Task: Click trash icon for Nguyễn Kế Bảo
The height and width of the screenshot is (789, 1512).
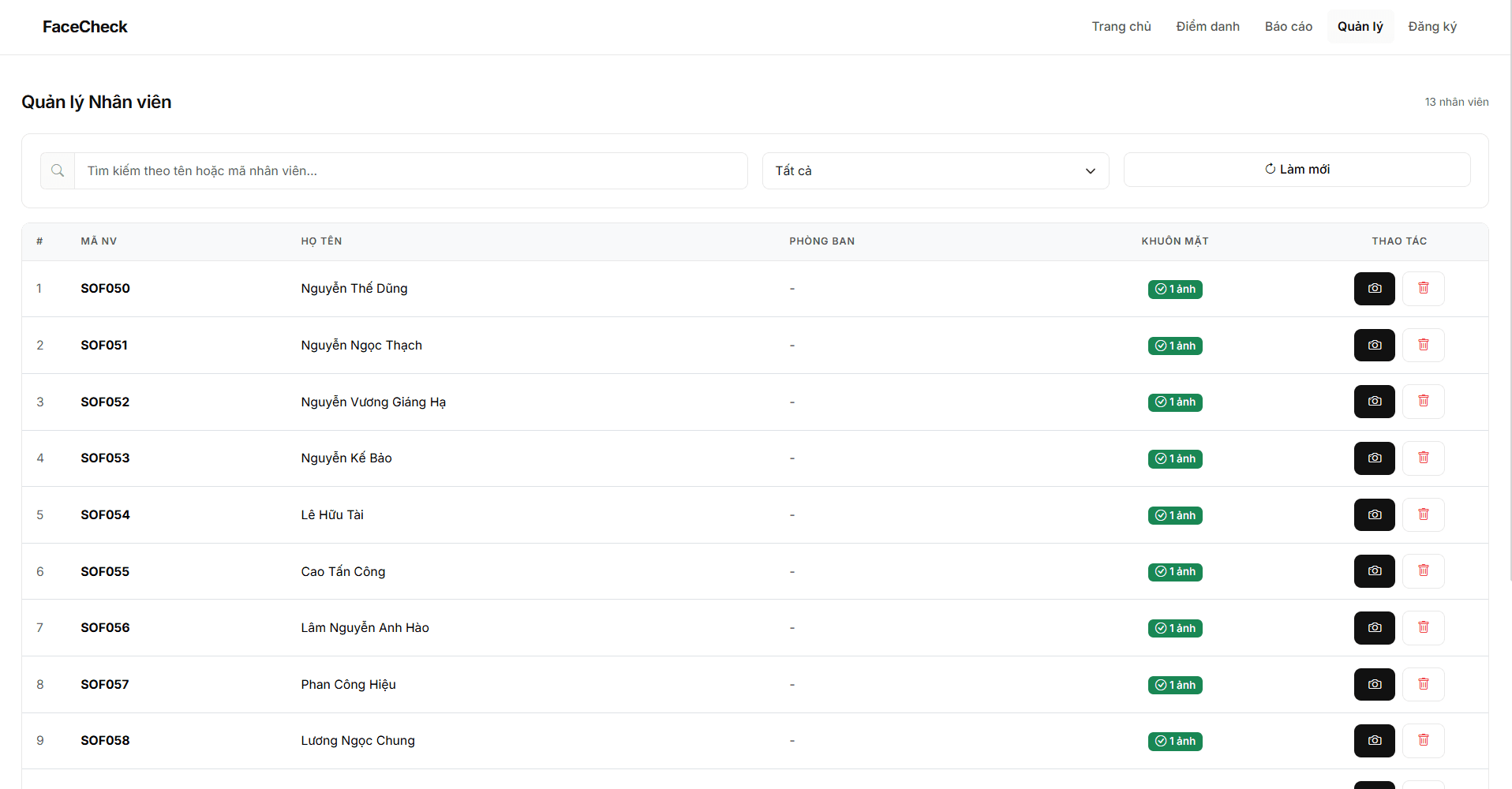Action: pyautogui.click(x=1423, y=458)
